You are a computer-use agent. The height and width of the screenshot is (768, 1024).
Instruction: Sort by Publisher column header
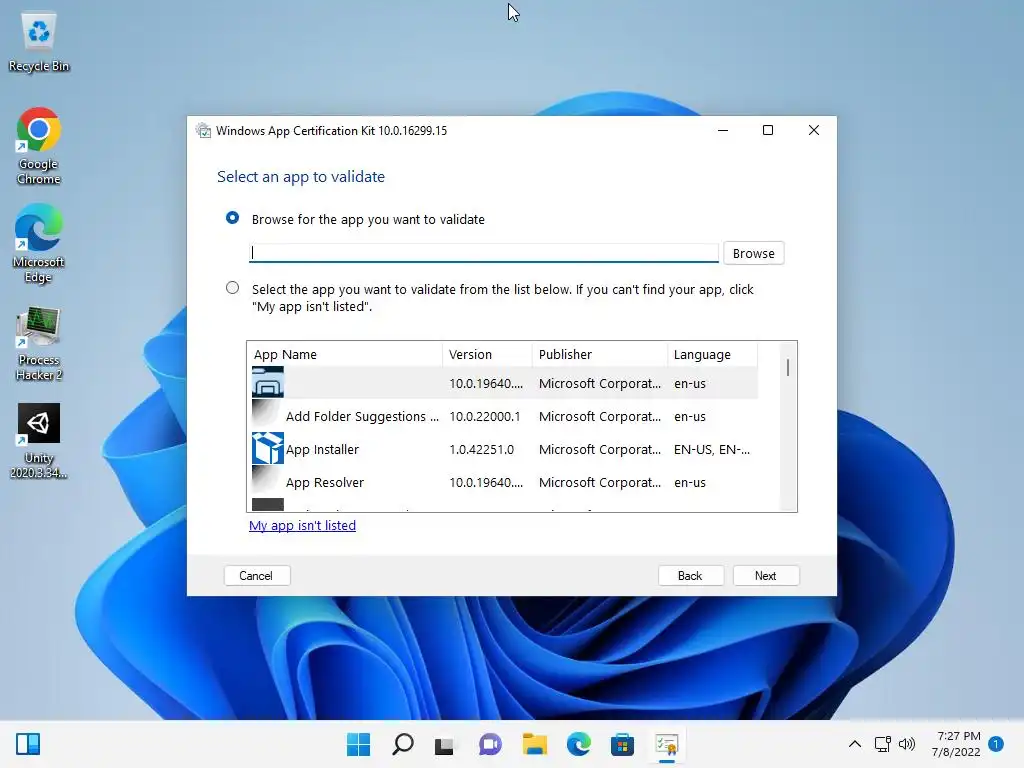pyautogui.click(x=600, y=355)
